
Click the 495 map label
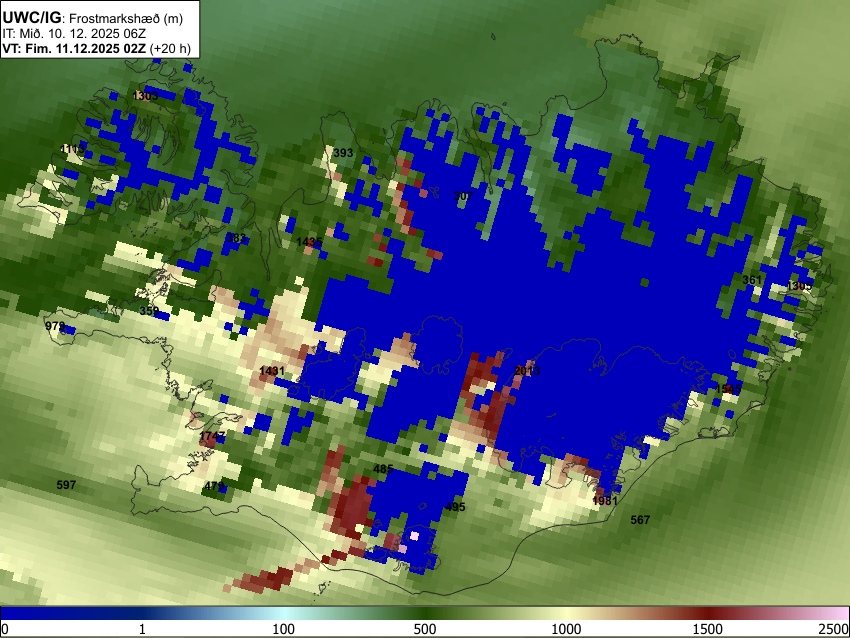click(455, 507)
